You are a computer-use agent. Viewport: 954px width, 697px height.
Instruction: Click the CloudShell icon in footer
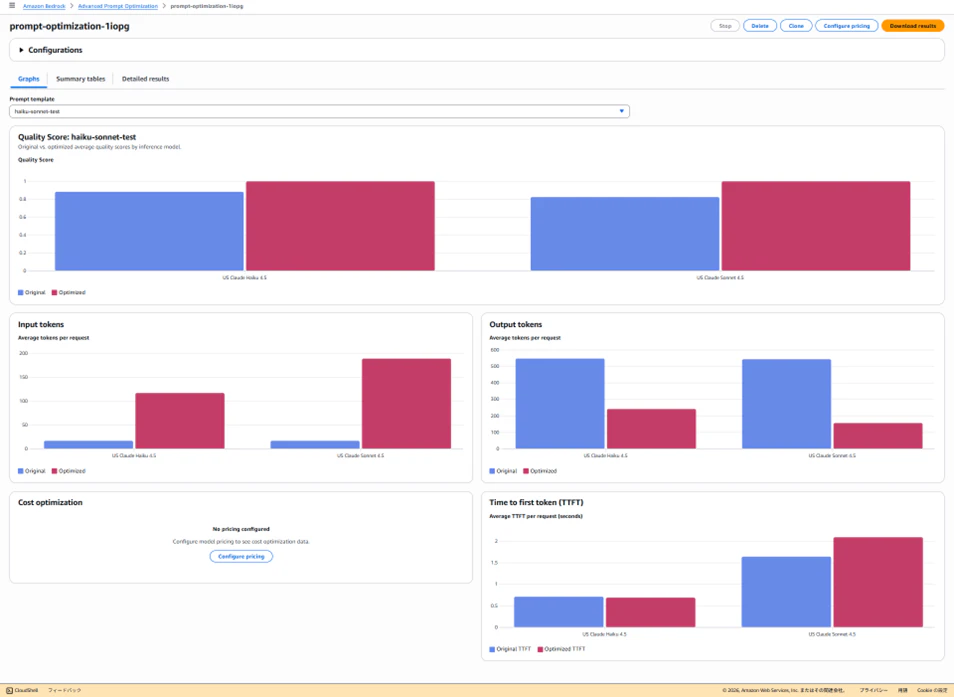click(x=9, y=690)
